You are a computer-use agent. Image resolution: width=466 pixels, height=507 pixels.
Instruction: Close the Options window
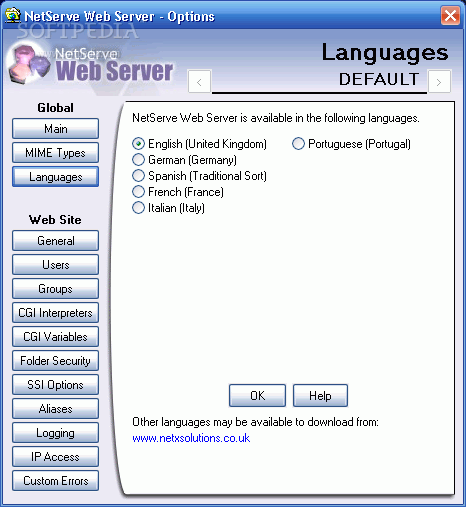pos(450,15)
